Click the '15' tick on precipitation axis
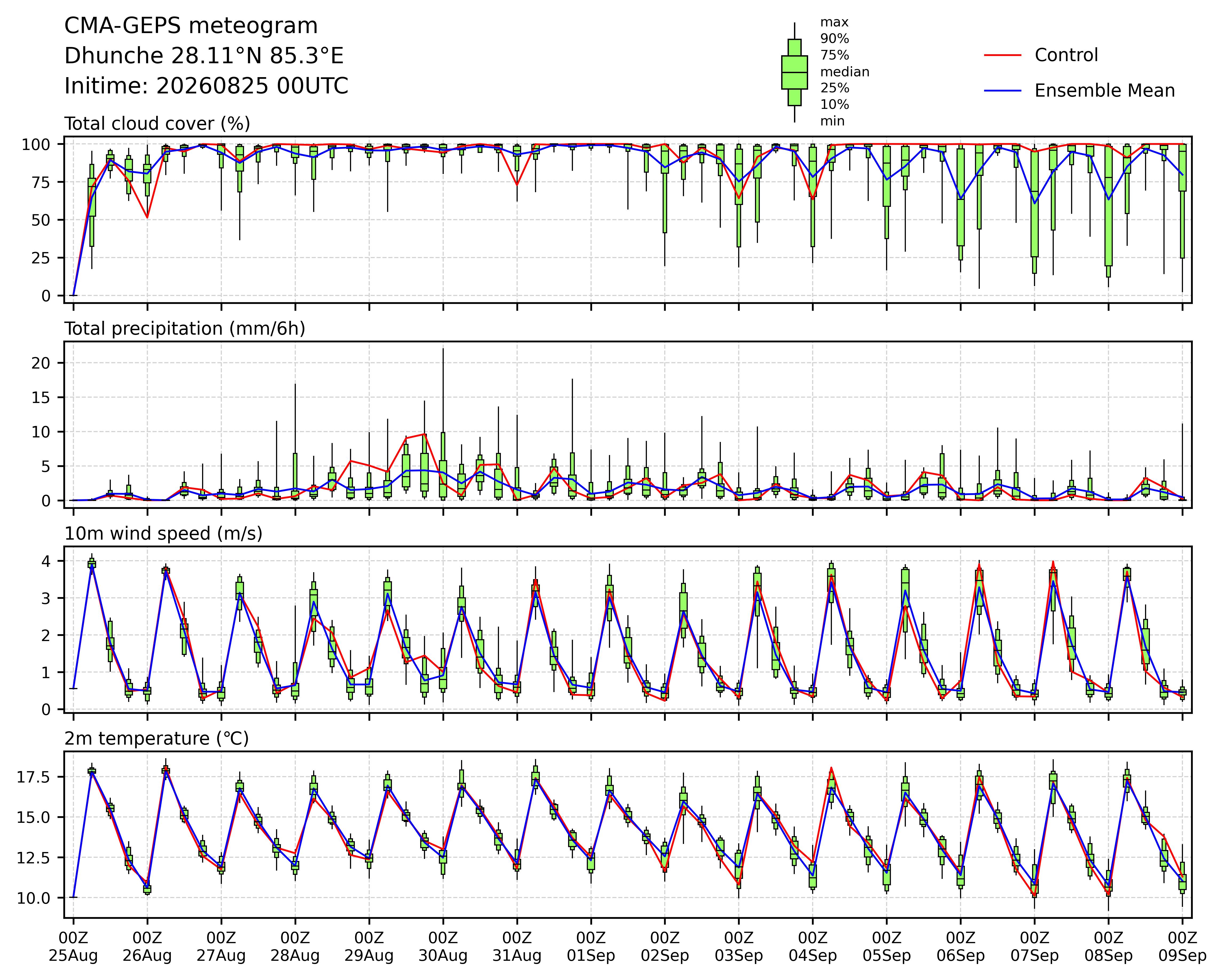This screenshot has height=980, width=1223. (41, 398)
